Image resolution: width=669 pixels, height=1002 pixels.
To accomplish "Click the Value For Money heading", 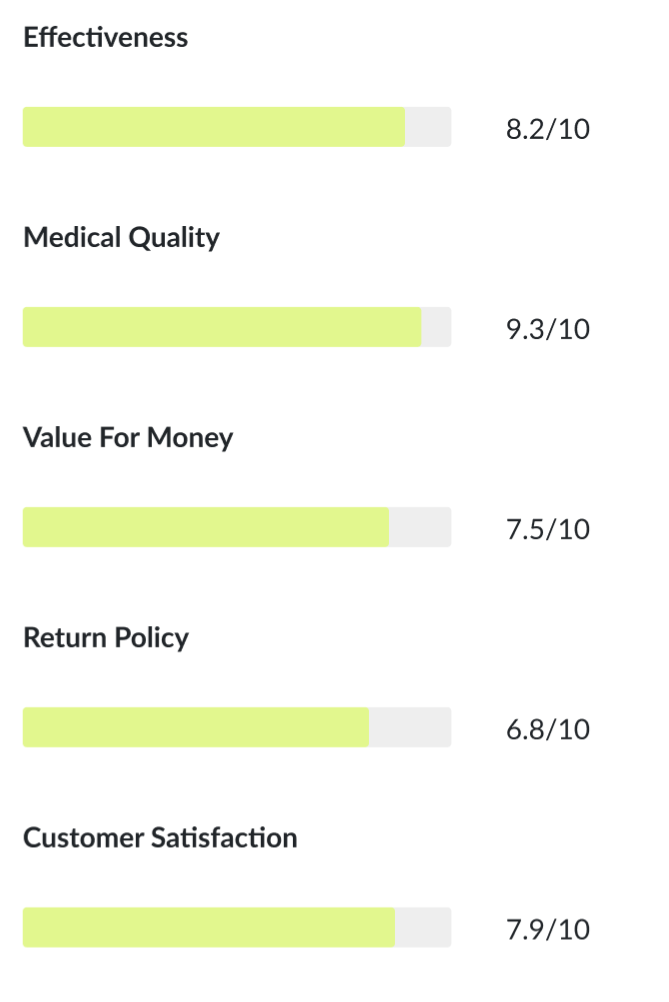I will pyautogui.click(x=128, y=438).
